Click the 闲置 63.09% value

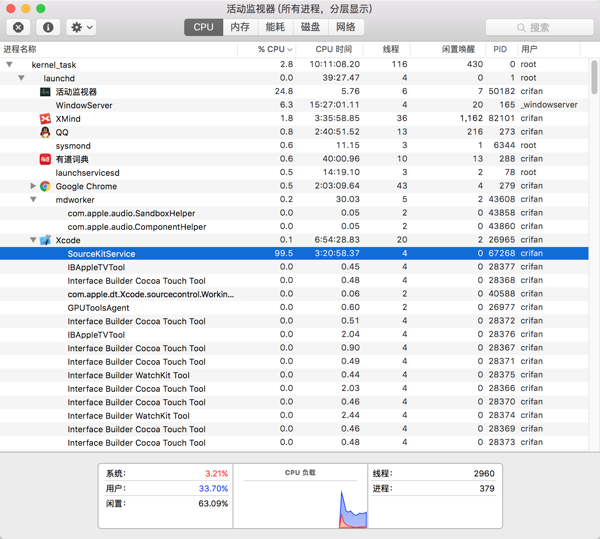point(213,503)
